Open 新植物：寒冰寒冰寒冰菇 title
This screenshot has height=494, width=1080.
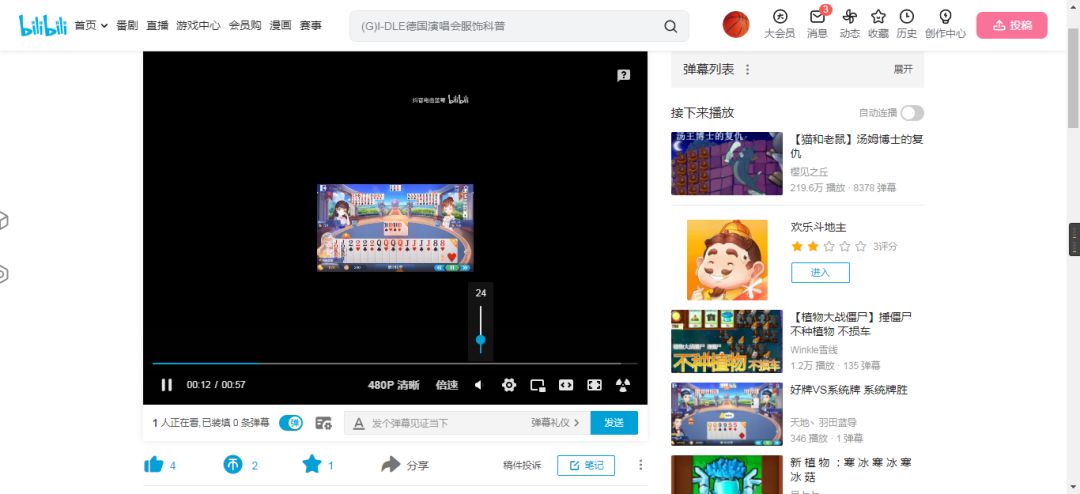851,470
